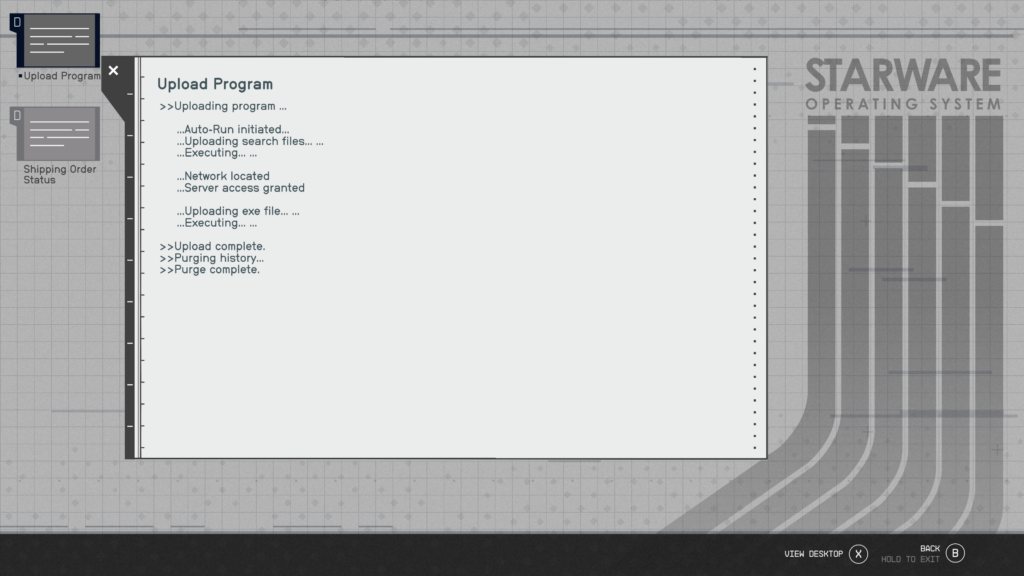This screenshot has height=576, width=1024.
Task: Click the 'VIEW DESKTOP' prompt text
Action: [813, 554]
